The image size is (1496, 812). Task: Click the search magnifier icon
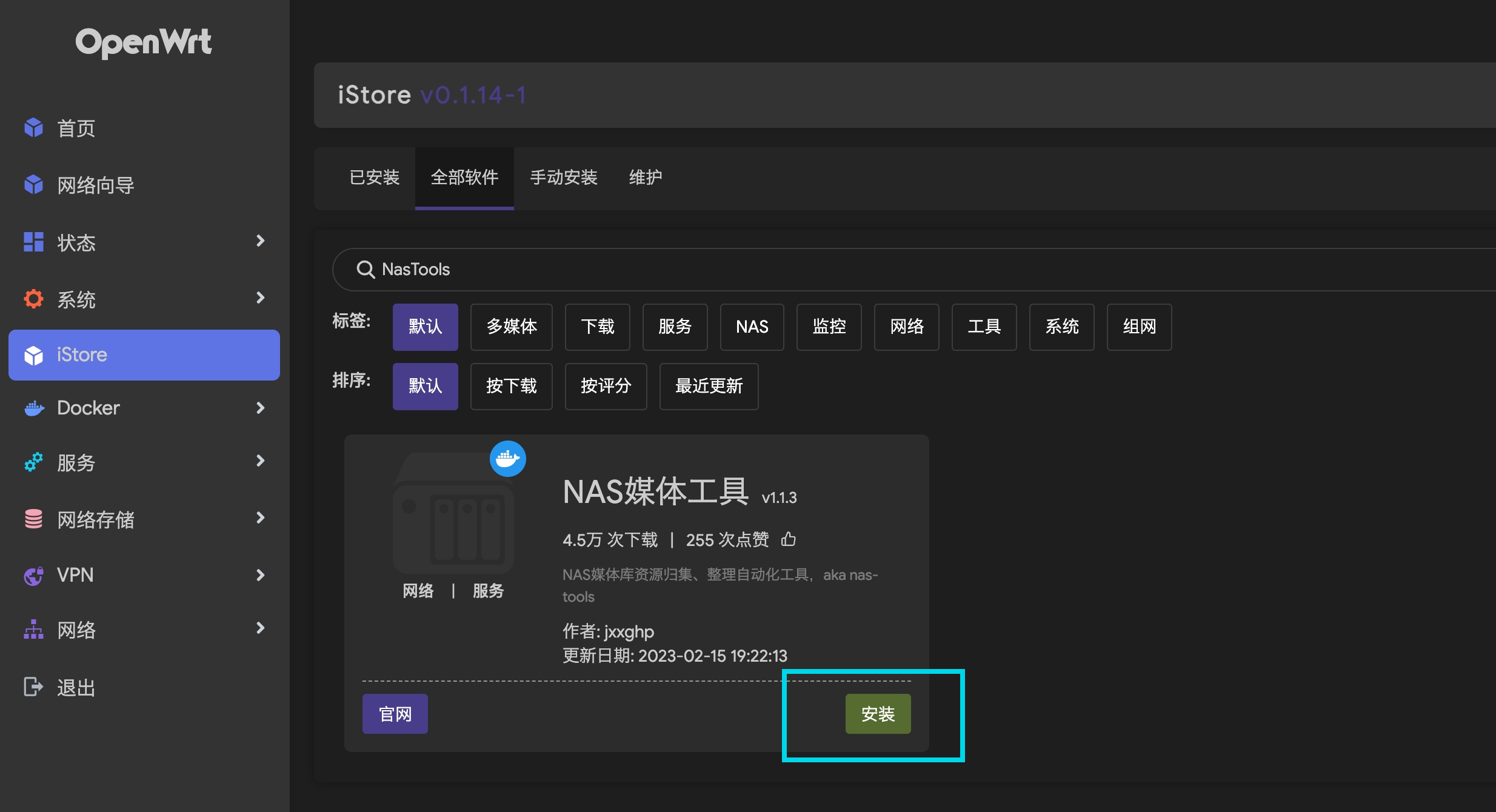tap(366, 269)
